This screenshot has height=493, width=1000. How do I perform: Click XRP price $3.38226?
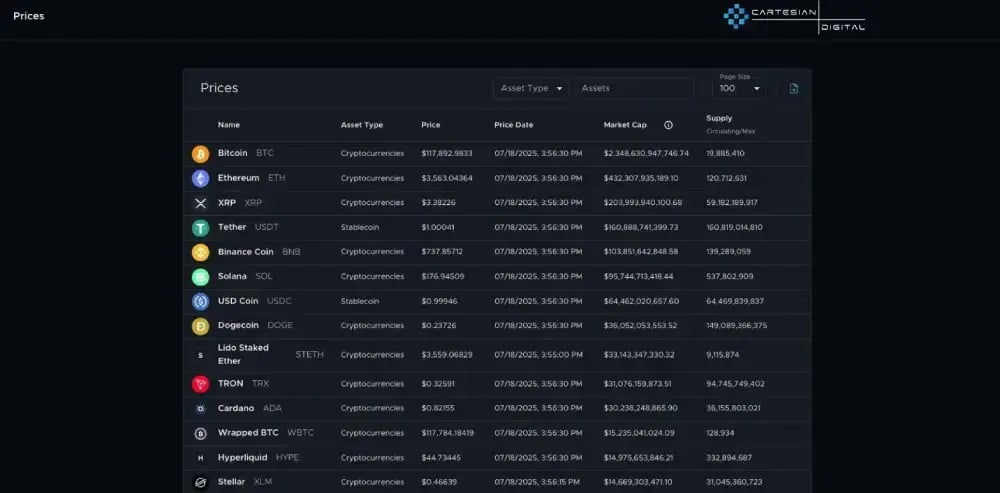(x=438, y=203)
